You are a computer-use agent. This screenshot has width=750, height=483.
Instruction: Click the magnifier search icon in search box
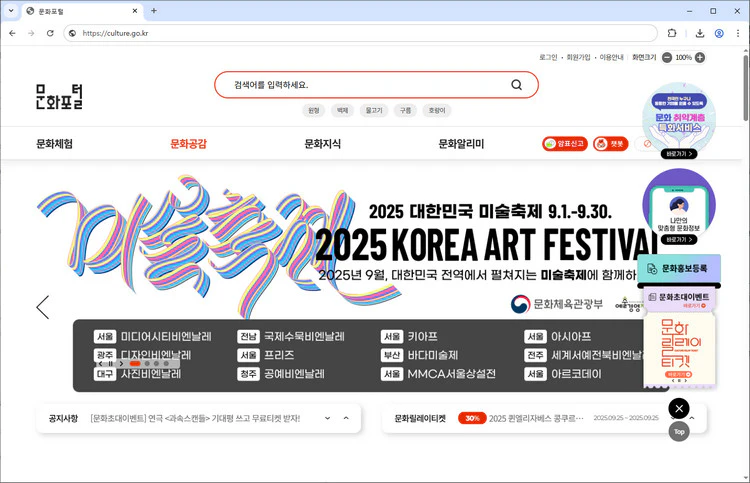(x=516, y=85)
